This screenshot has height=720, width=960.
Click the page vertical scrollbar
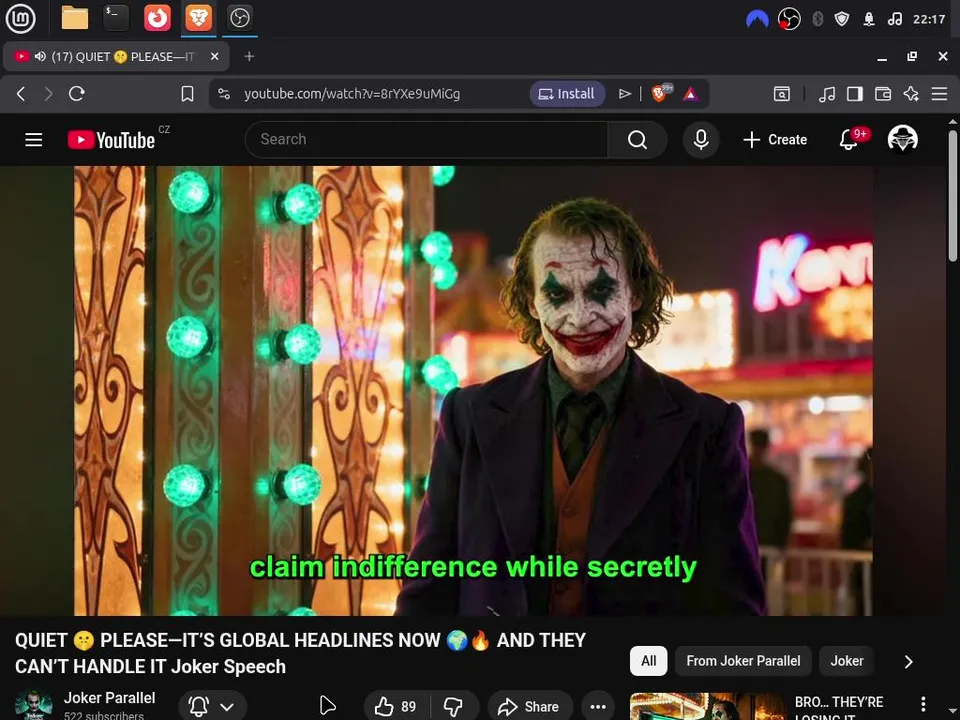click(953, 196)
